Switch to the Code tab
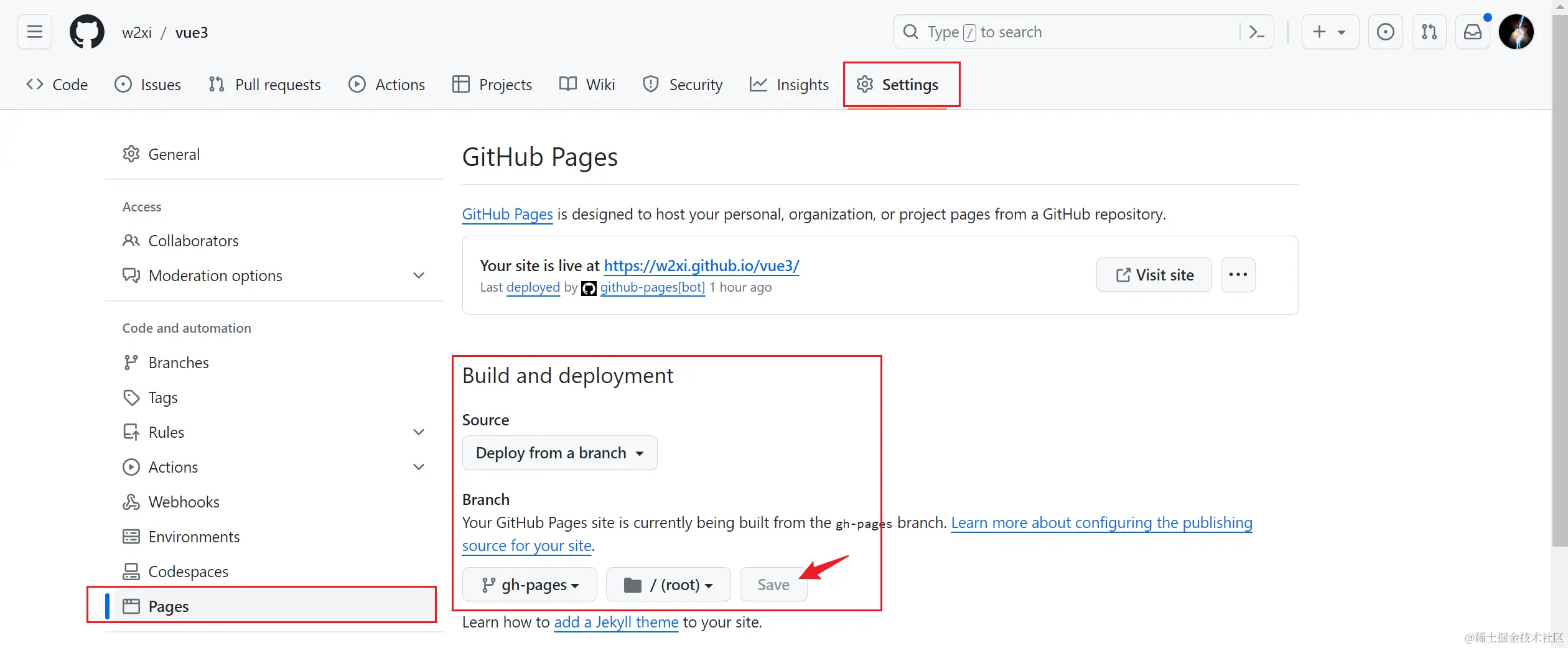The width and height of the screenshot is (1568, 648). (57, 85)
